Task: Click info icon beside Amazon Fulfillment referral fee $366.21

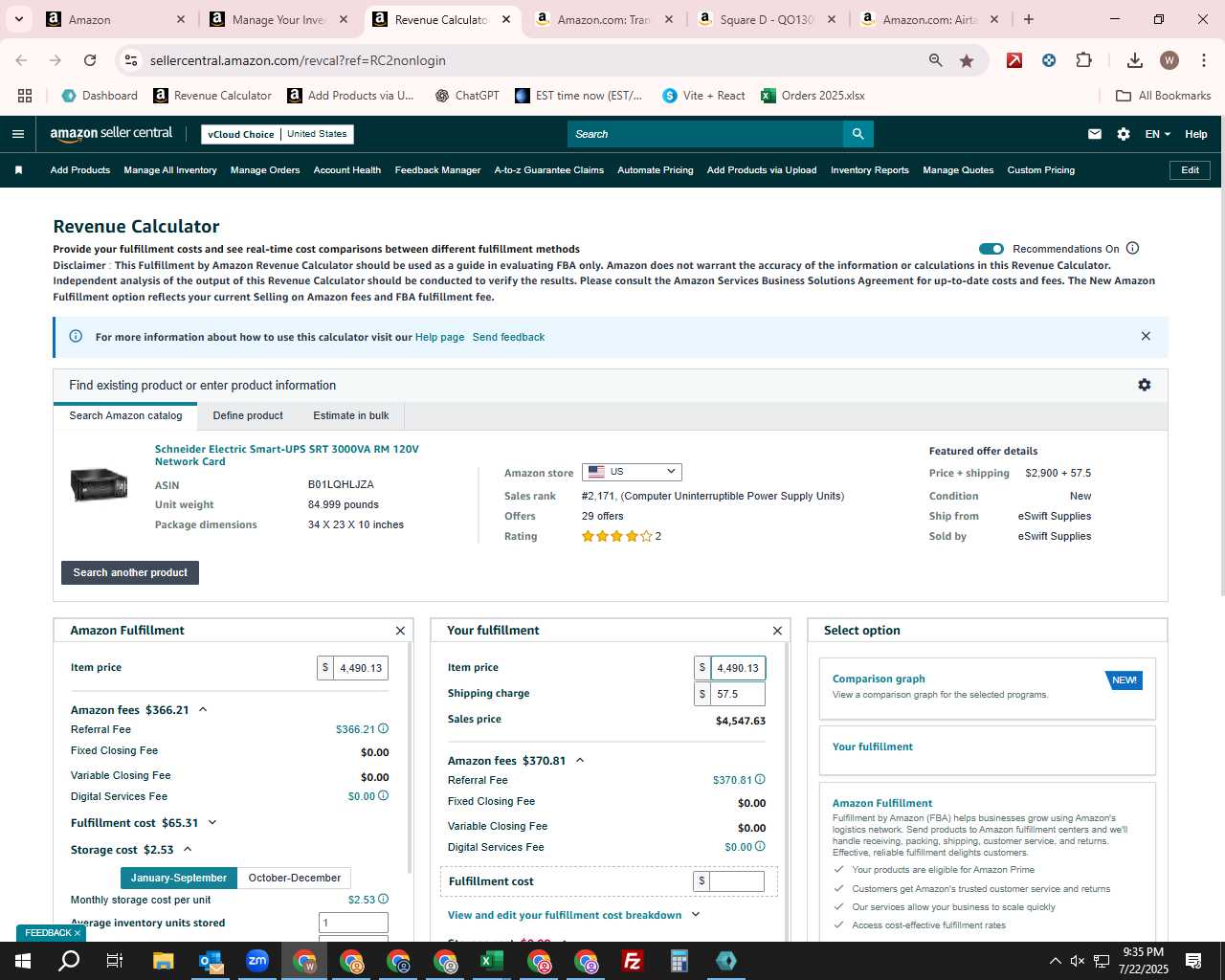Action: pos(384,729)
